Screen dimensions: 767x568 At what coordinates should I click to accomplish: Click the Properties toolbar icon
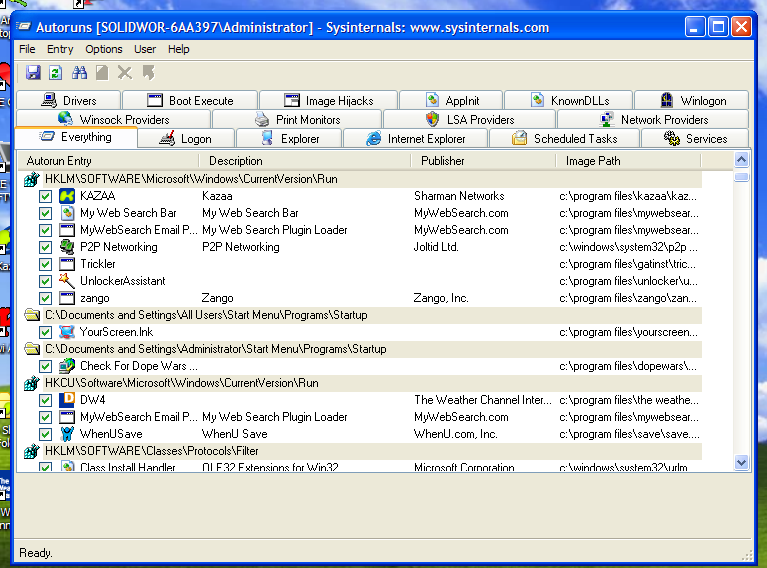tap(102, 73)
